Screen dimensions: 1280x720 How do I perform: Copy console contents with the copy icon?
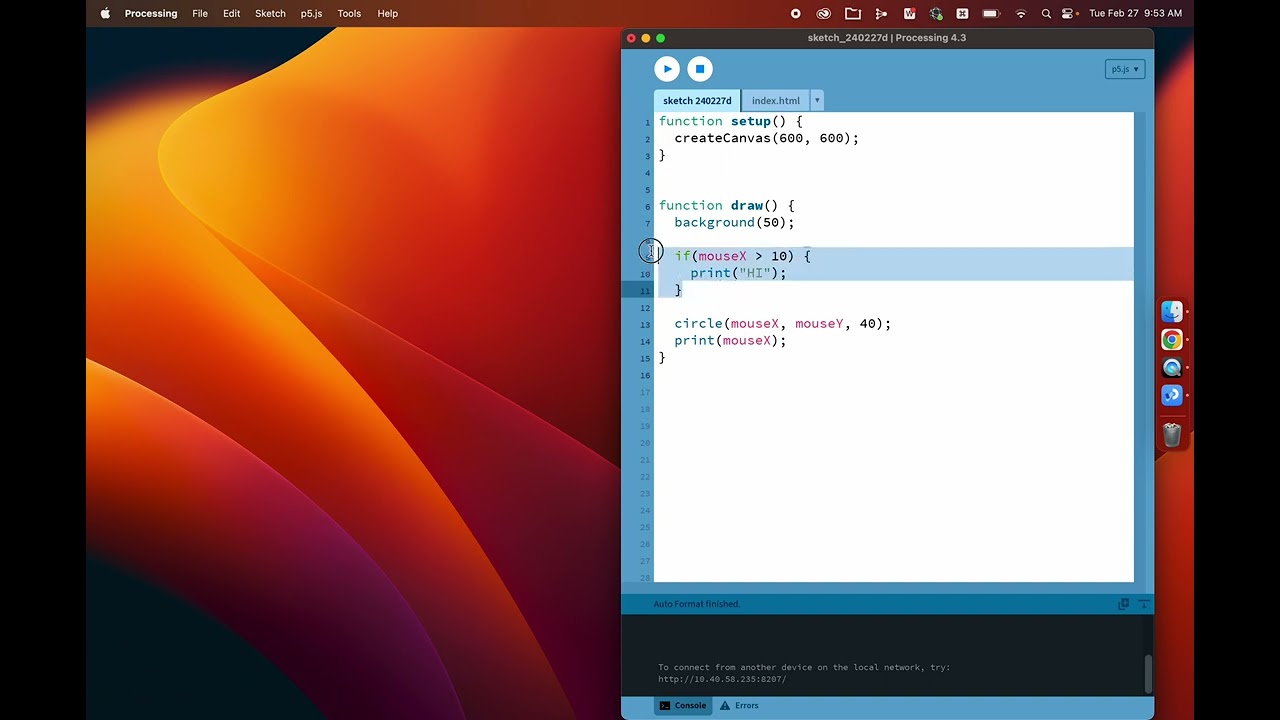pyautogui.click(x=1123, y=604)
